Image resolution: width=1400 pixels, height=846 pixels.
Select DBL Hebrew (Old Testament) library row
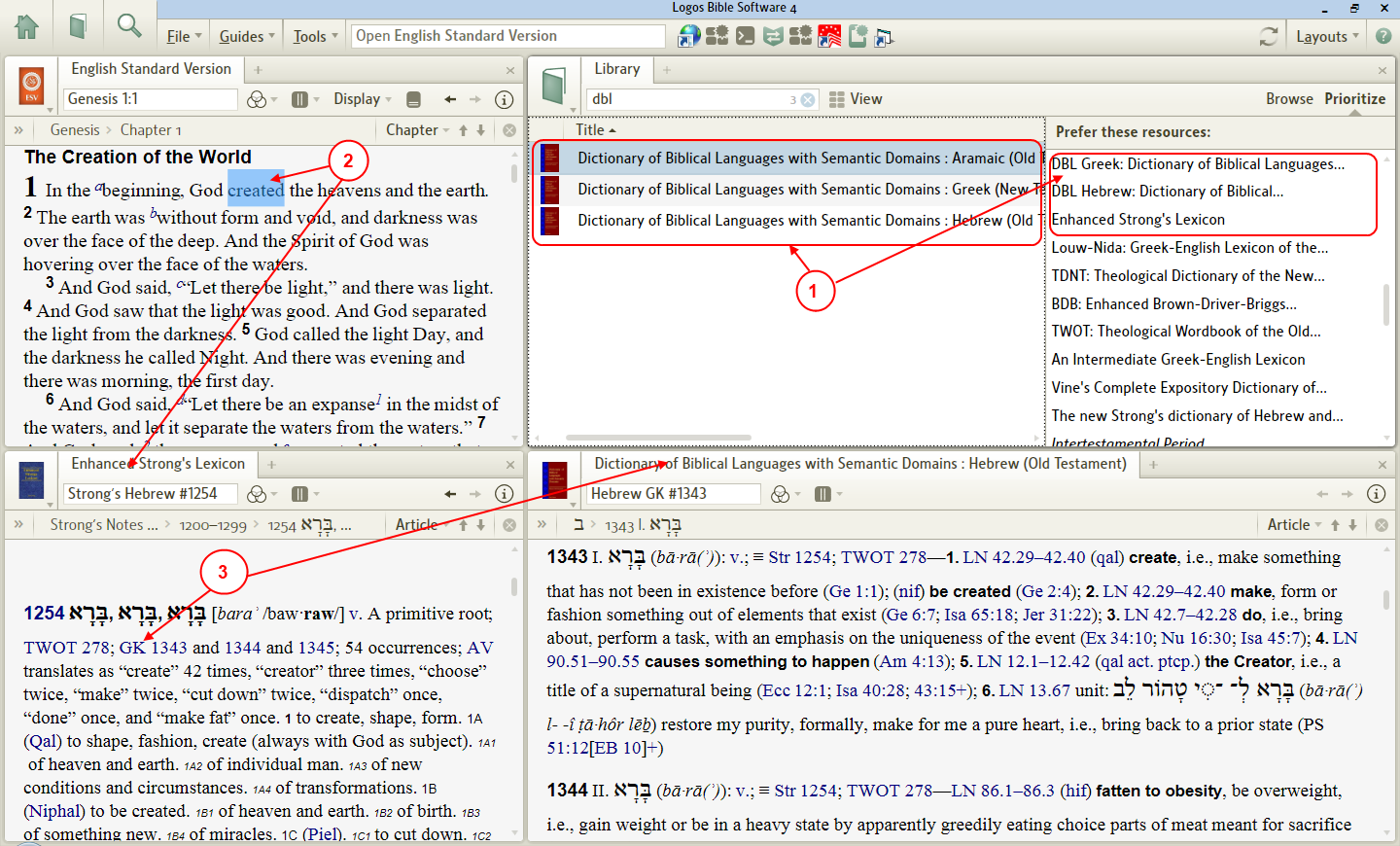coord(787,221)
